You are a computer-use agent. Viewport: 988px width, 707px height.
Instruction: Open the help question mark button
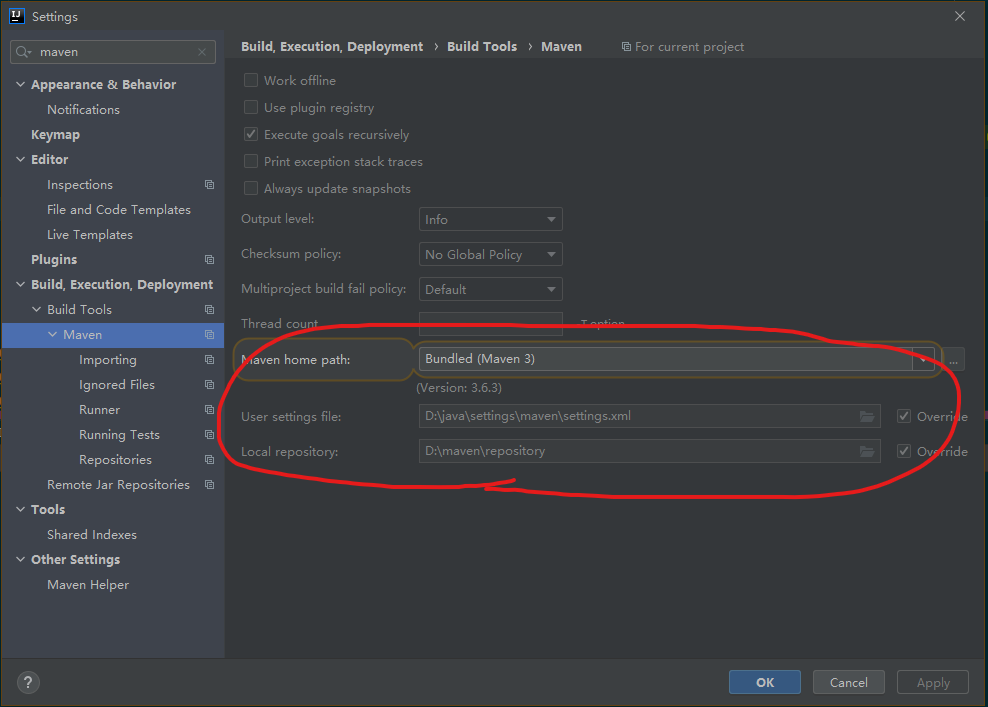(x=28, y=682)
